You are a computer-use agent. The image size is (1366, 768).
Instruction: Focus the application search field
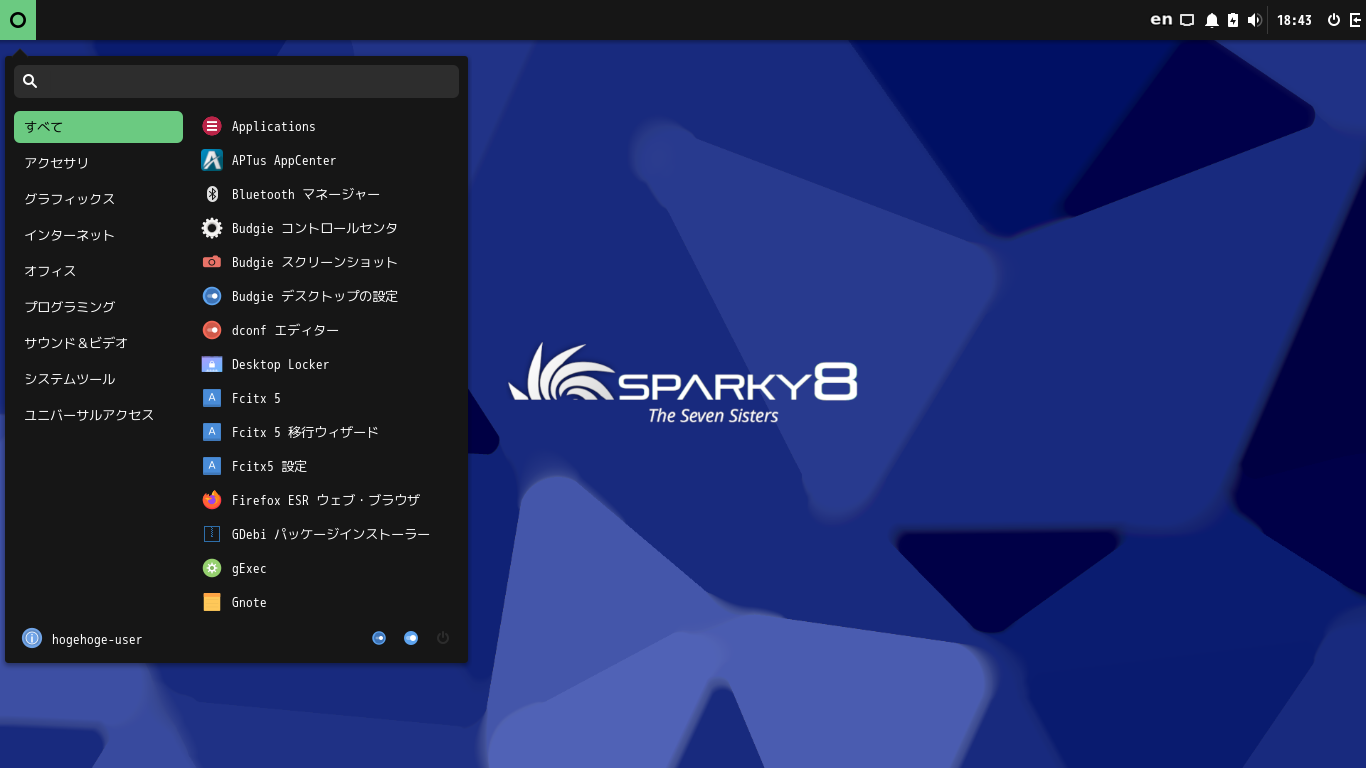[236, 81]
